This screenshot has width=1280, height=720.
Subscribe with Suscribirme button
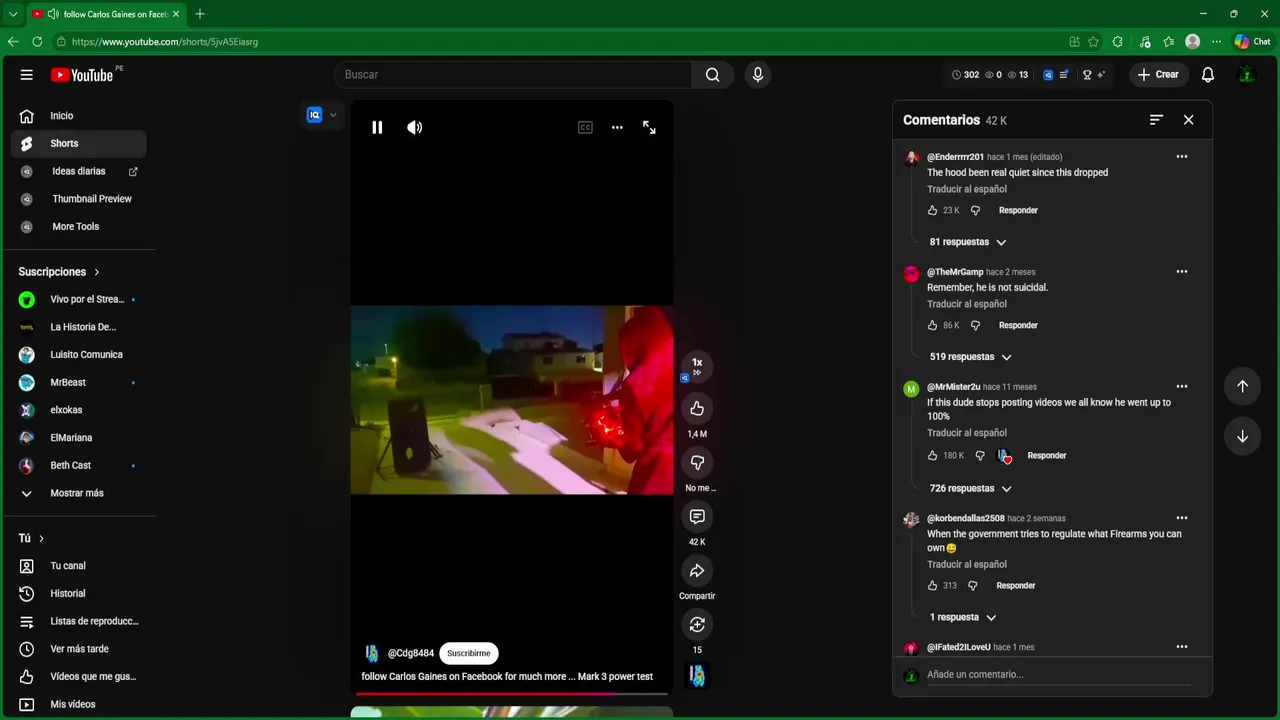[x=469, y=653]
